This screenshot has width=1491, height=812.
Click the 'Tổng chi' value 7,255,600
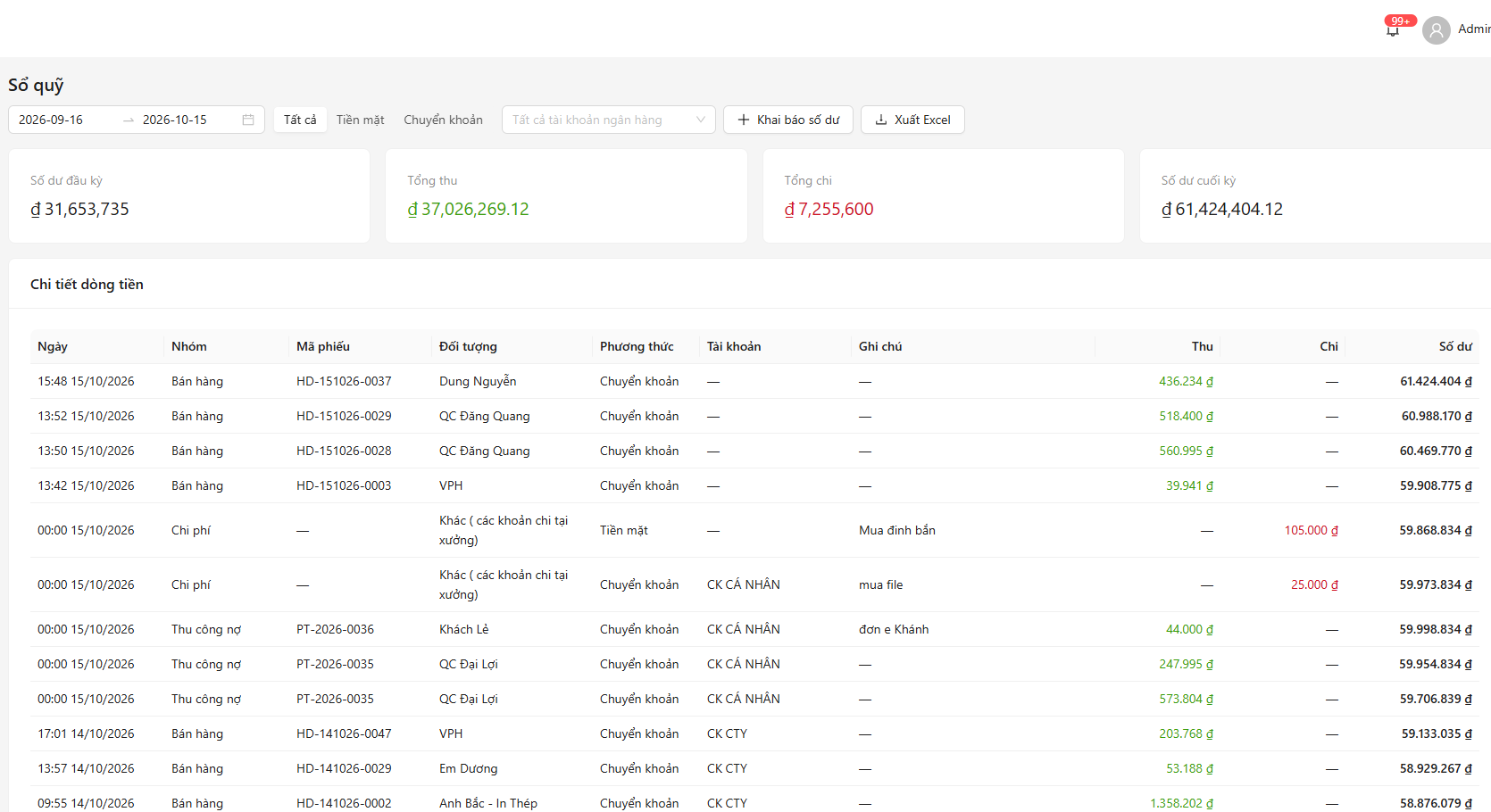829,209
